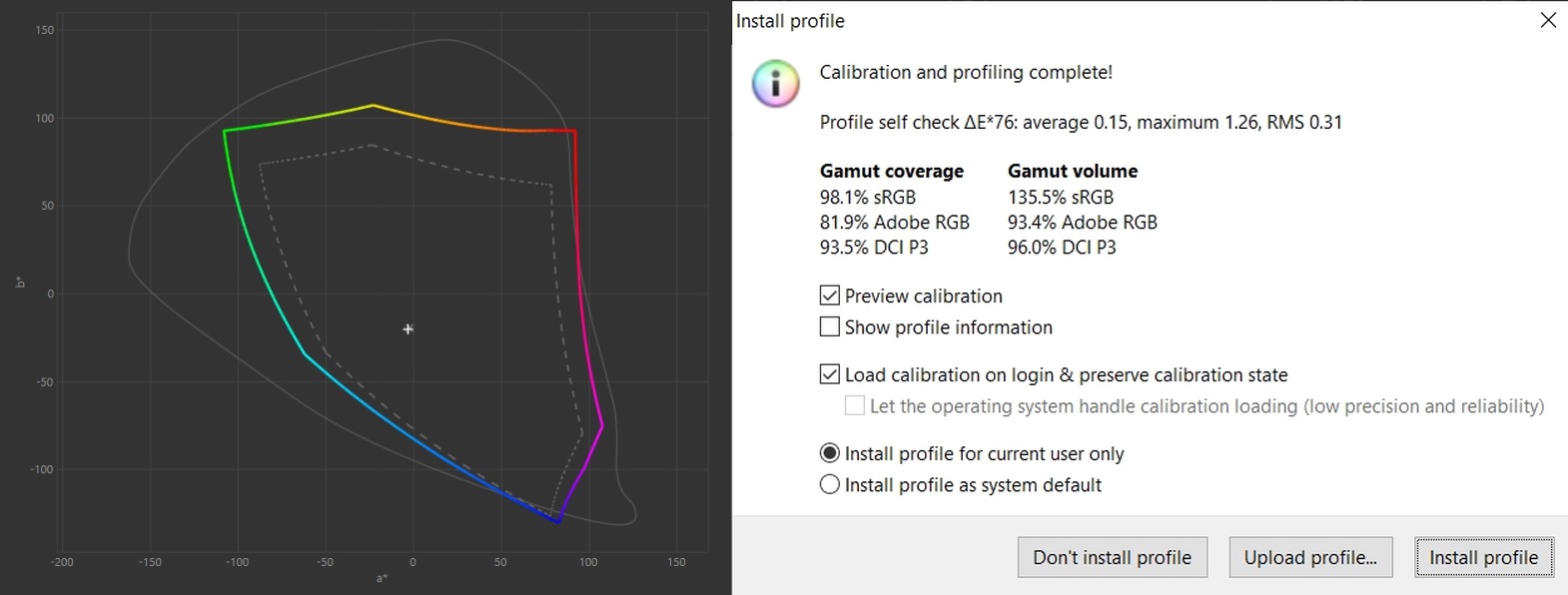This screenshot has height=595, width=1568.
Task: Select Install profile for current user only
Action: [830, 453]
